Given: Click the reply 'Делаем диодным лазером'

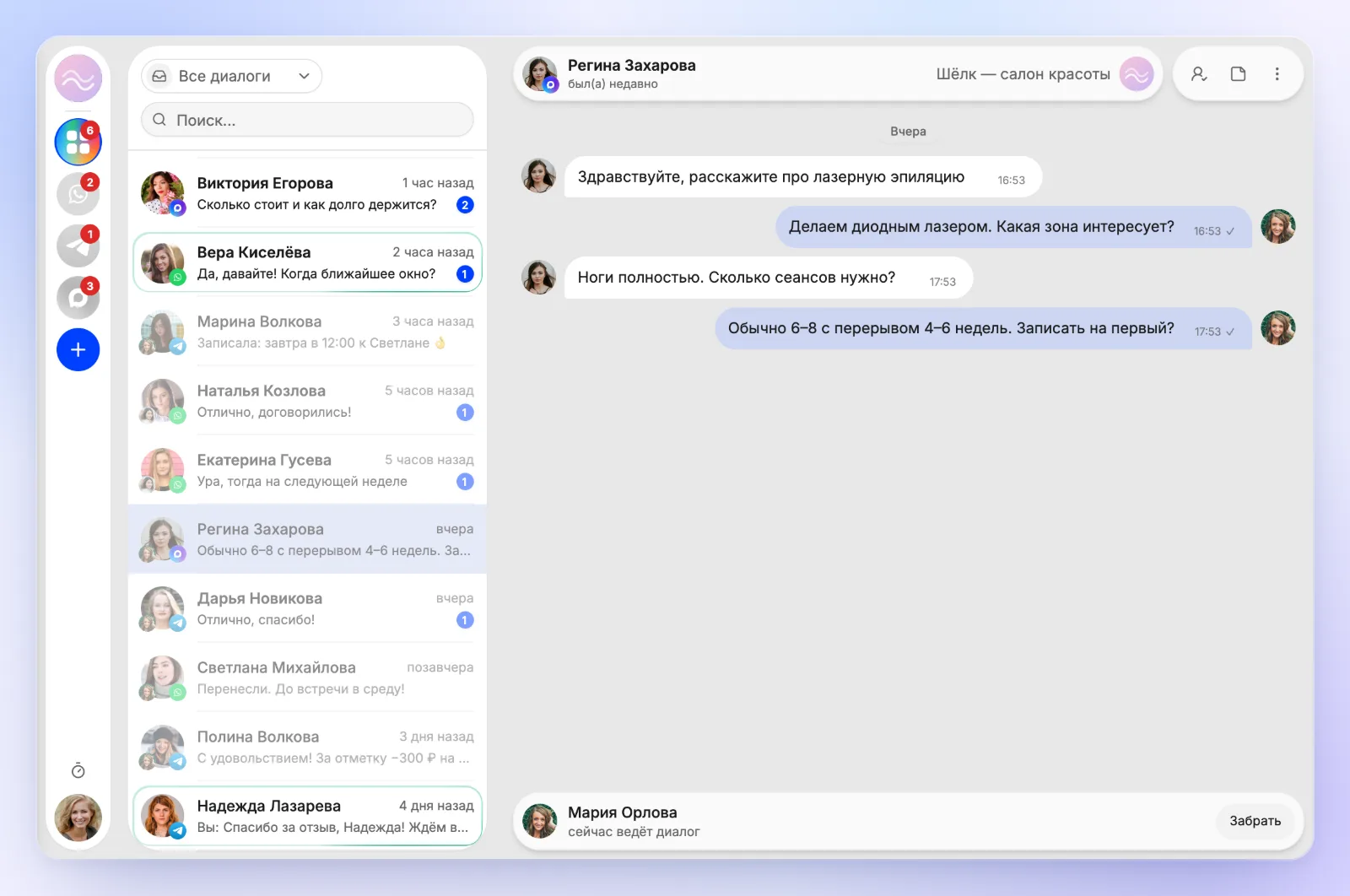Looking at the screenshot, I should tap(1013, 227).
